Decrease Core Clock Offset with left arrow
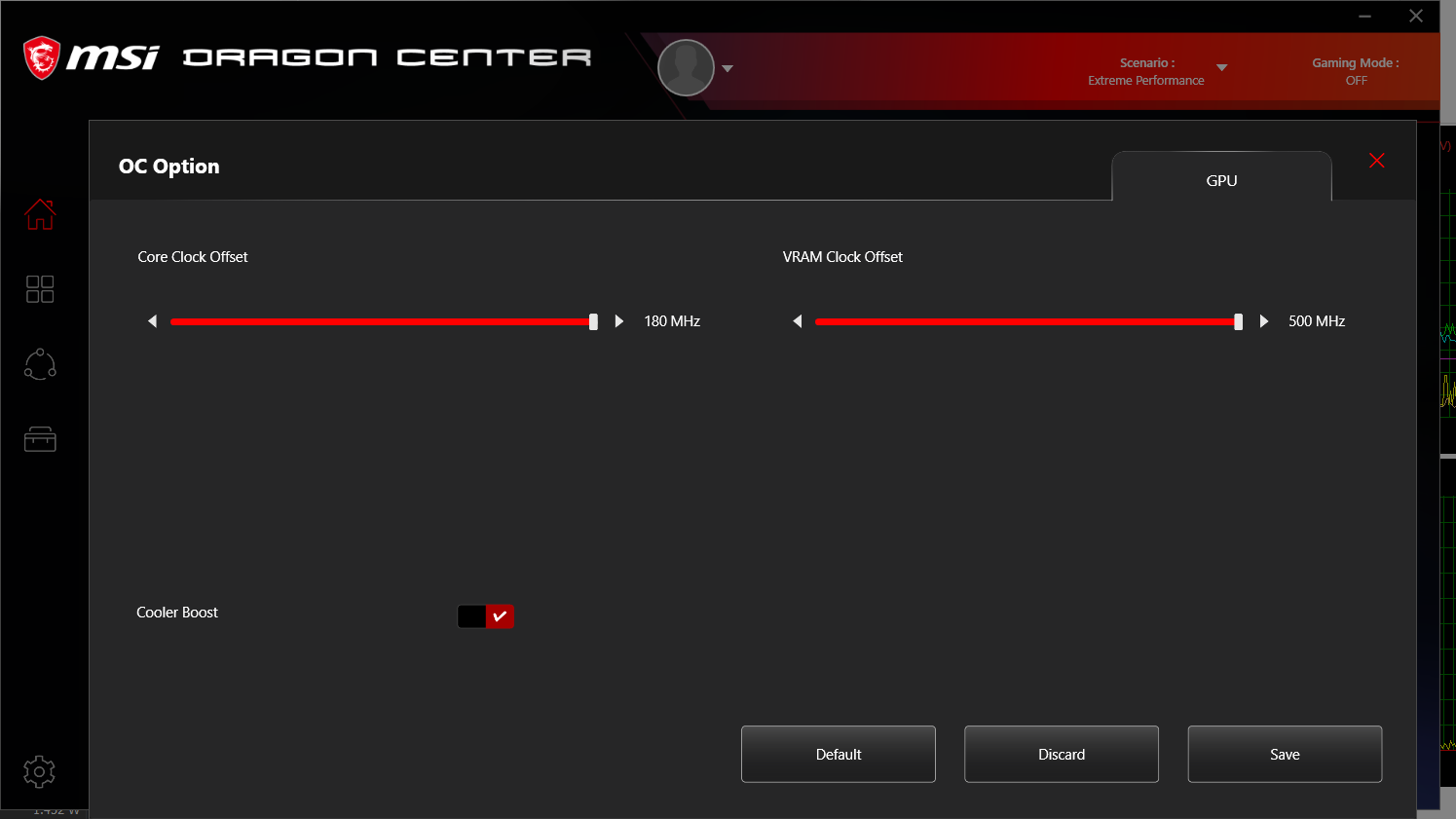The image size is (1456, 819). tap(152, 321)
